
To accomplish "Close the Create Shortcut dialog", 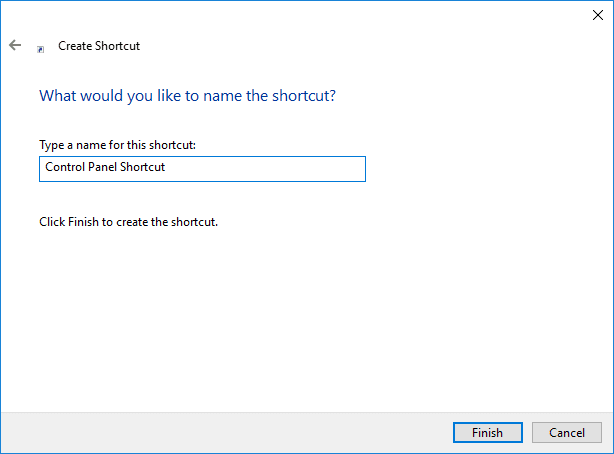I will 597,14.
